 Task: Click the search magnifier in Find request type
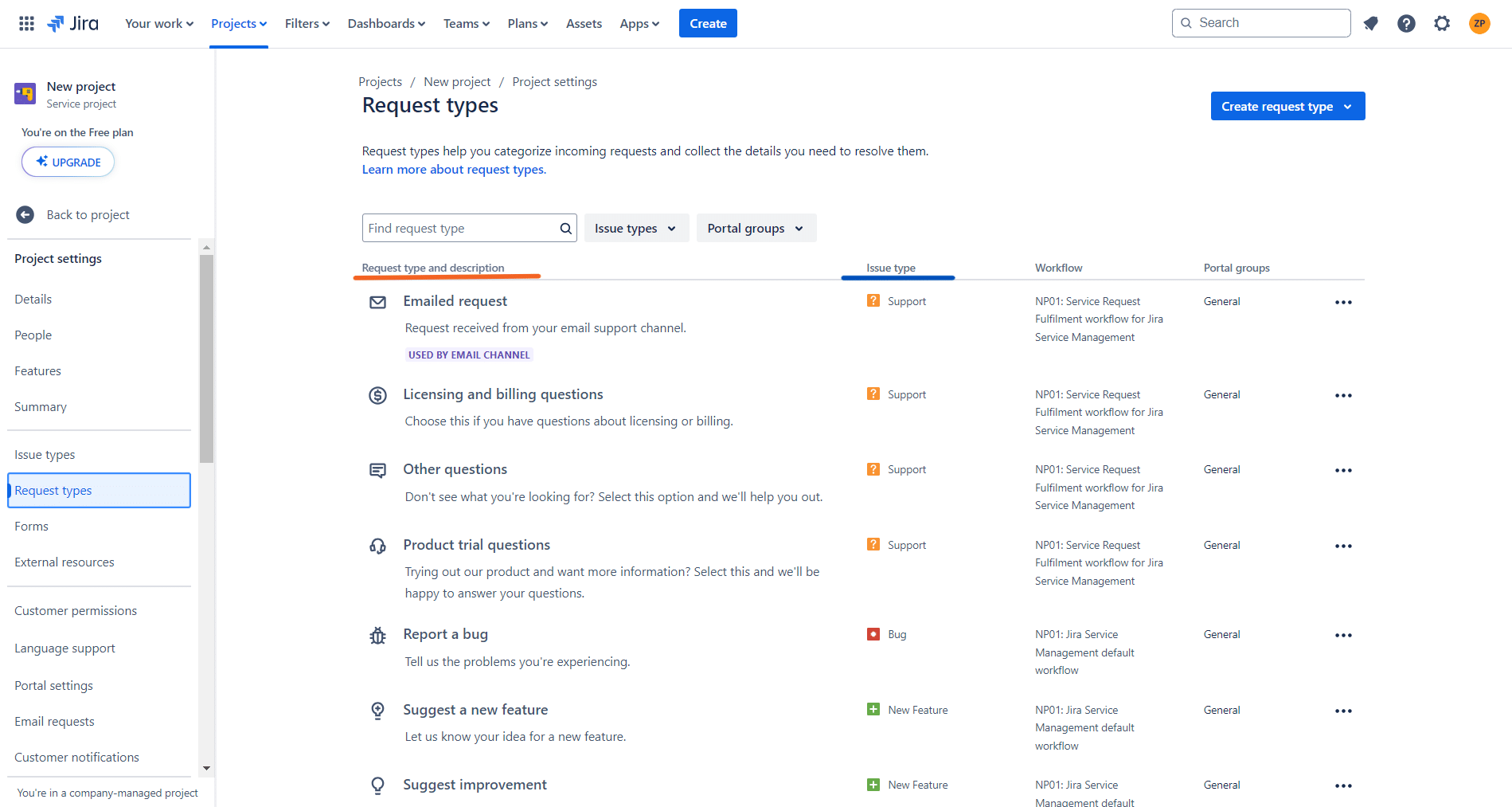(x=565, y=229)
